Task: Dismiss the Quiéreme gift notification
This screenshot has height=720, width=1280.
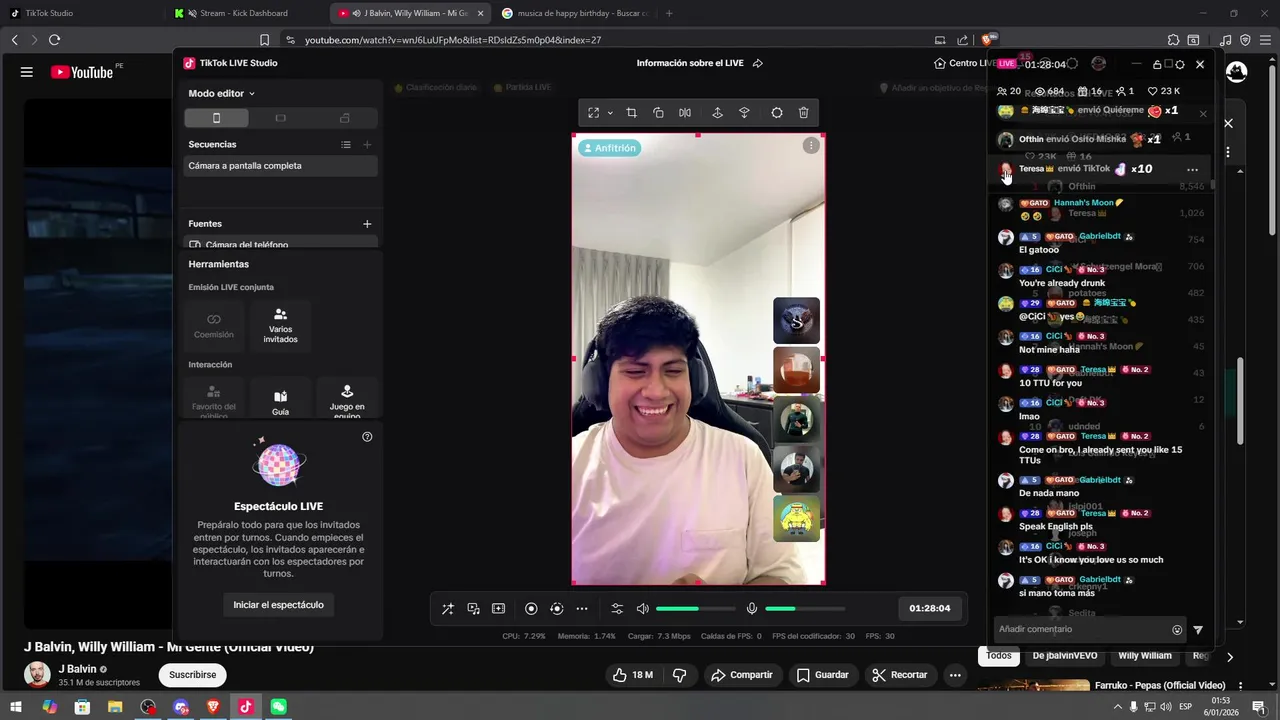Action: (x=1203, y=113)
